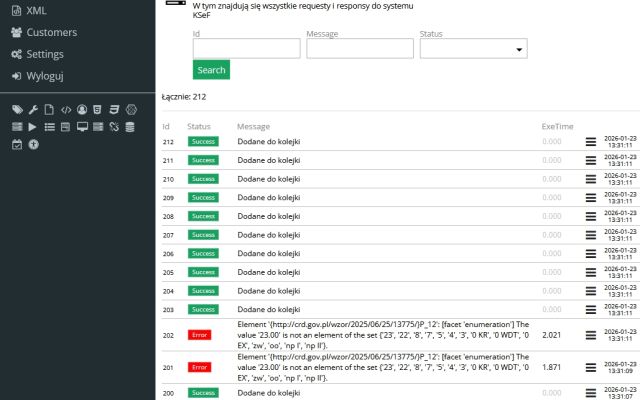The height and width of the screenshot is (400, 640).
Task: Click the CSS3 shield icon
Action: [x=114, y=109]
